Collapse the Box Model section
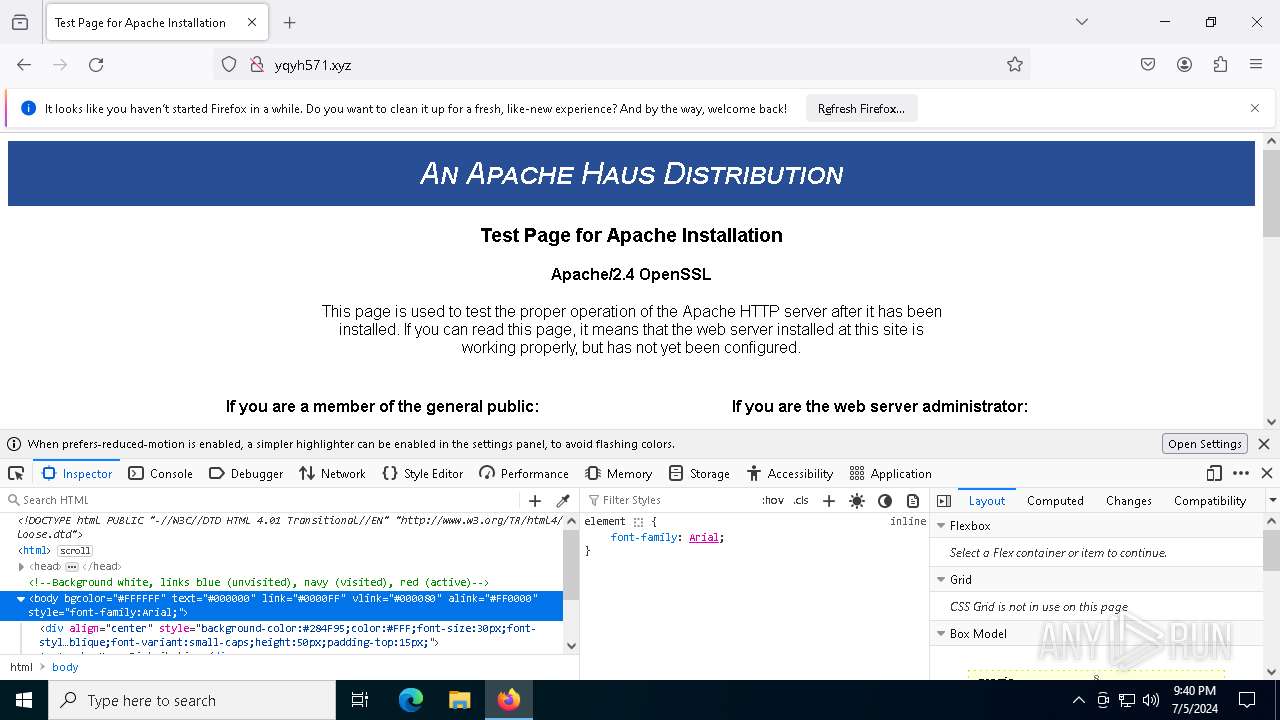The width and height of the screenshot is (1280, 720). click(x=941, y=633)
